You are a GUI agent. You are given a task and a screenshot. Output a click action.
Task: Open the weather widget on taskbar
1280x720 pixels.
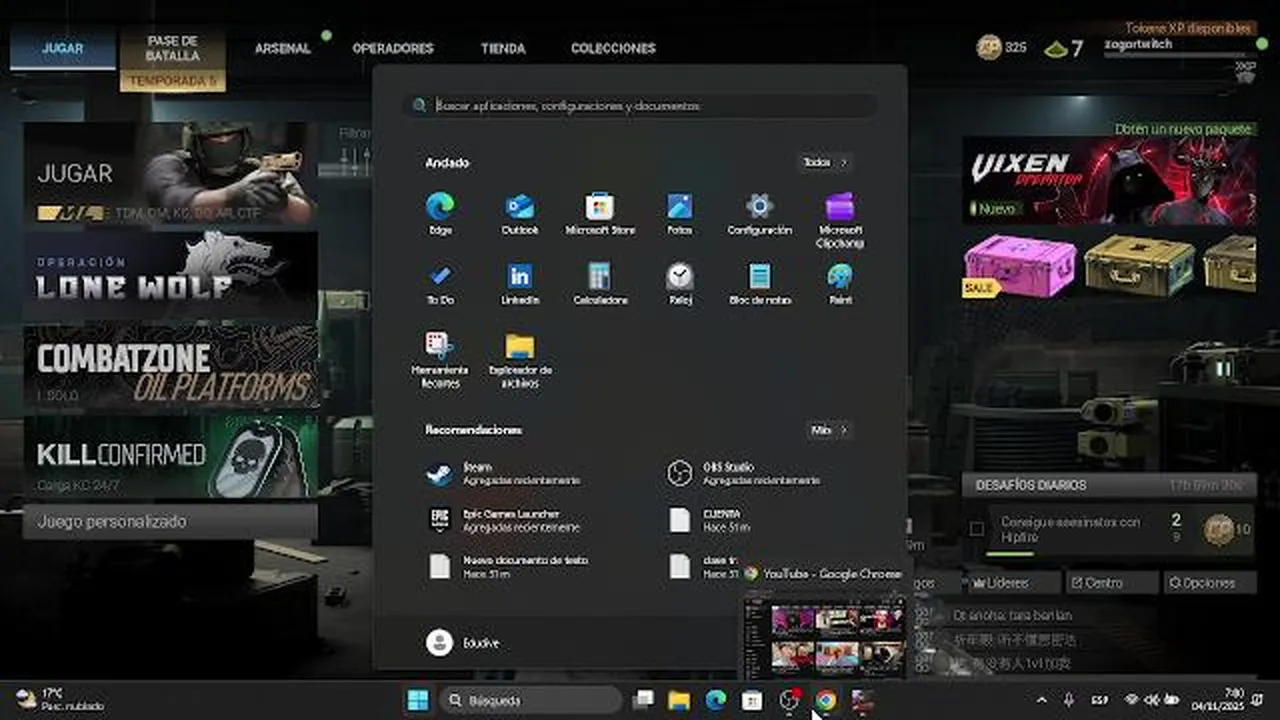[60, 700]
